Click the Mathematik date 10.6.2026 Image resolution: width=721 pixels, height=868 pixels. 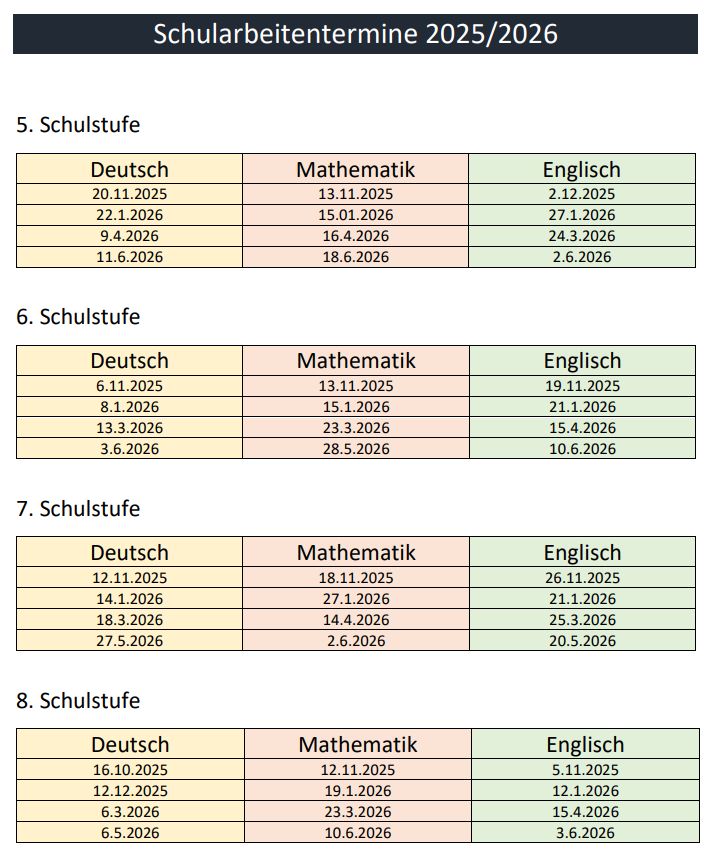[357, 833]
